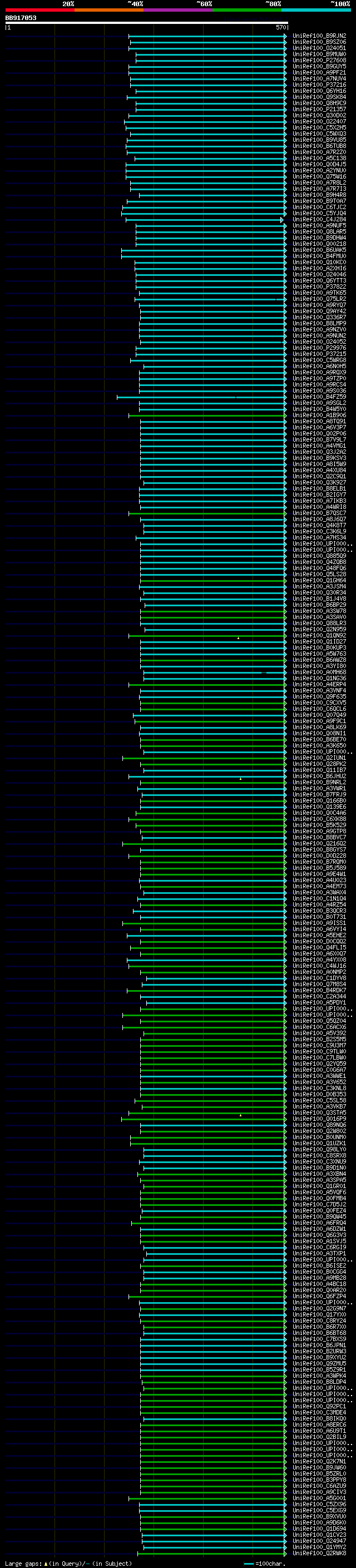Select hit label UniRef100_B0UNM0
The image size is (356, 1568).
[x=319, y=1137]
